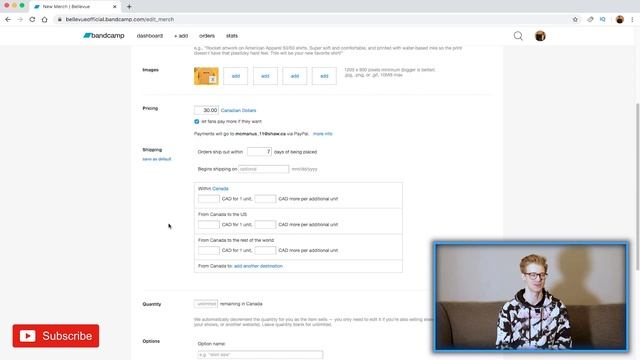Click Canada to US CAD for 1 unit field
The image size is (640, 360).
pos(209,224)
